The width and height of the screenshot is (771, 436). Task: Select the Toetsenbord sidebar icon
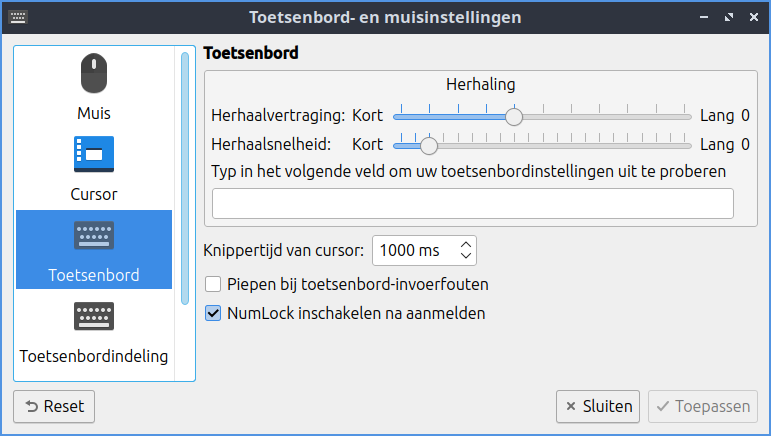coord(94,236)
